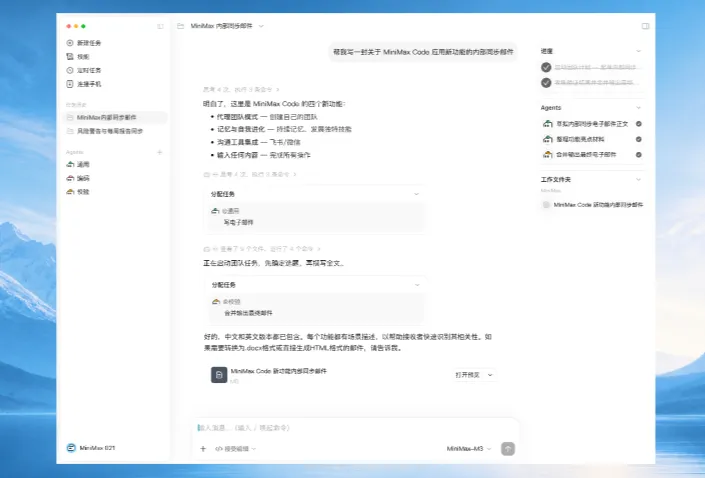Collapse the first 分配任务 card

click(416, 194)
